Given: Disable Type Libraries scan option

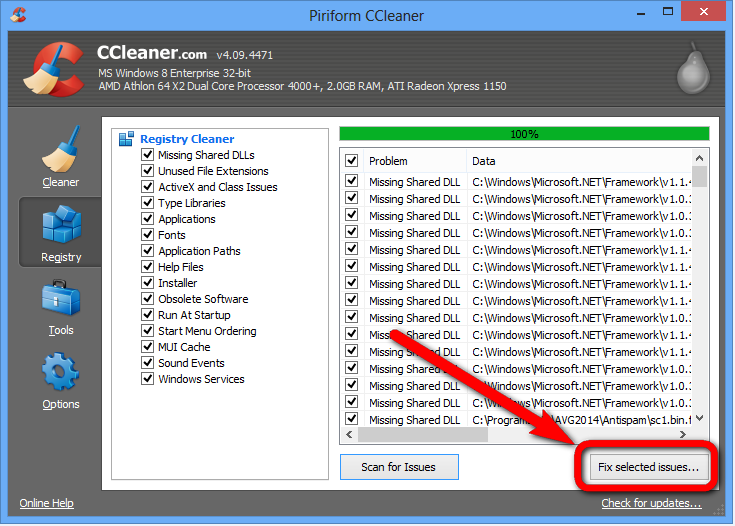Looking at the screenshot, I should click(x=148, y=203).
